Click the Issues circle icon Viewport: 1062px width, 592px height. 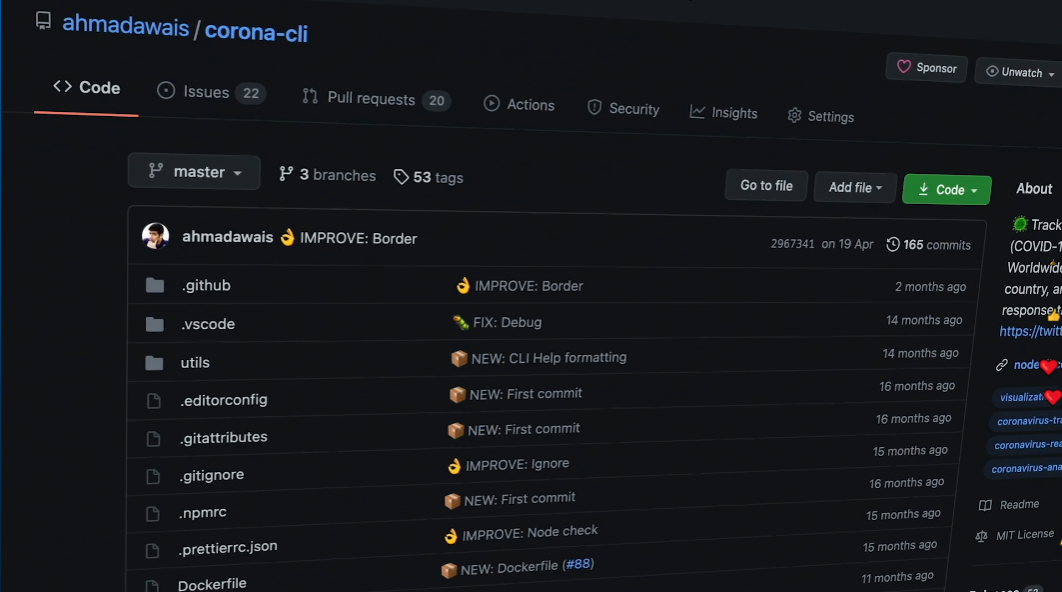(166, 90)
